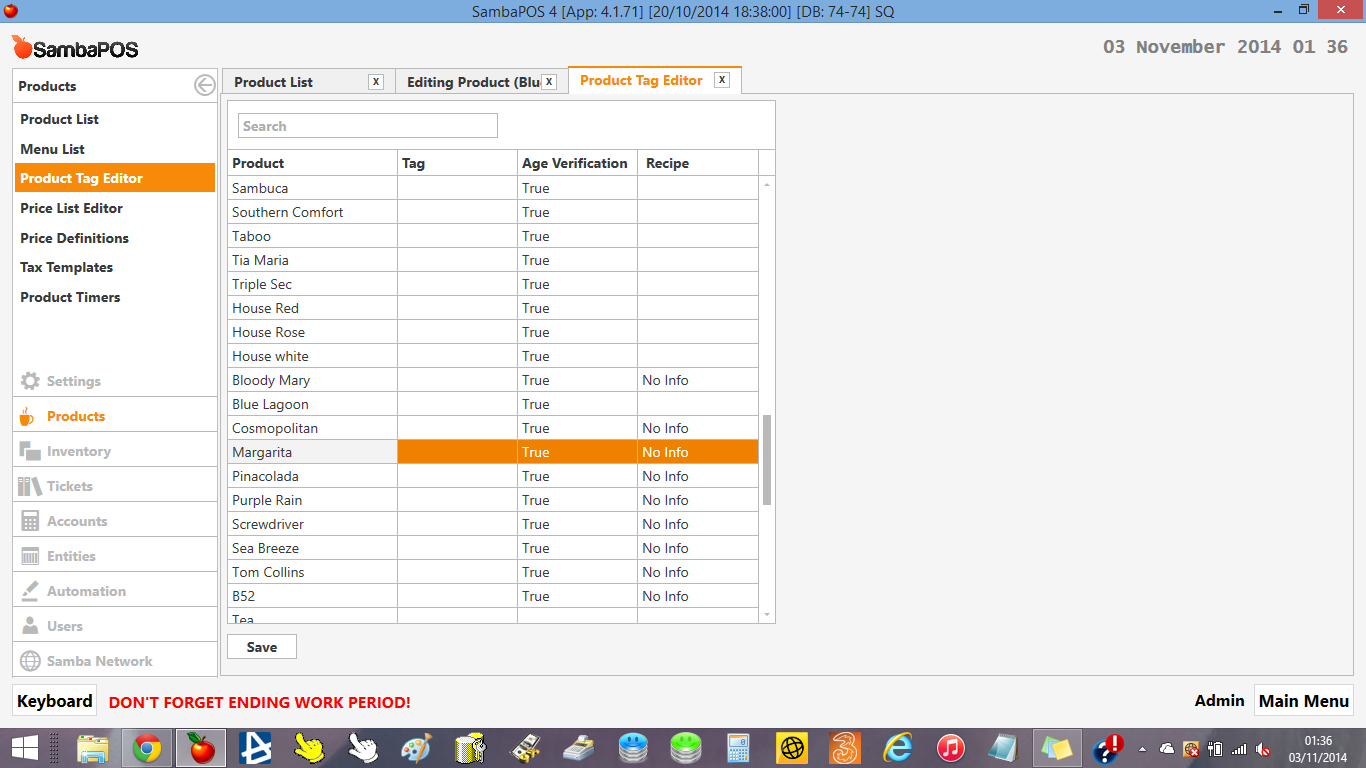This screenshot has height=768, width=1366.
Task: Open Tax Templates from Products menu
Action: click(66, 267)
